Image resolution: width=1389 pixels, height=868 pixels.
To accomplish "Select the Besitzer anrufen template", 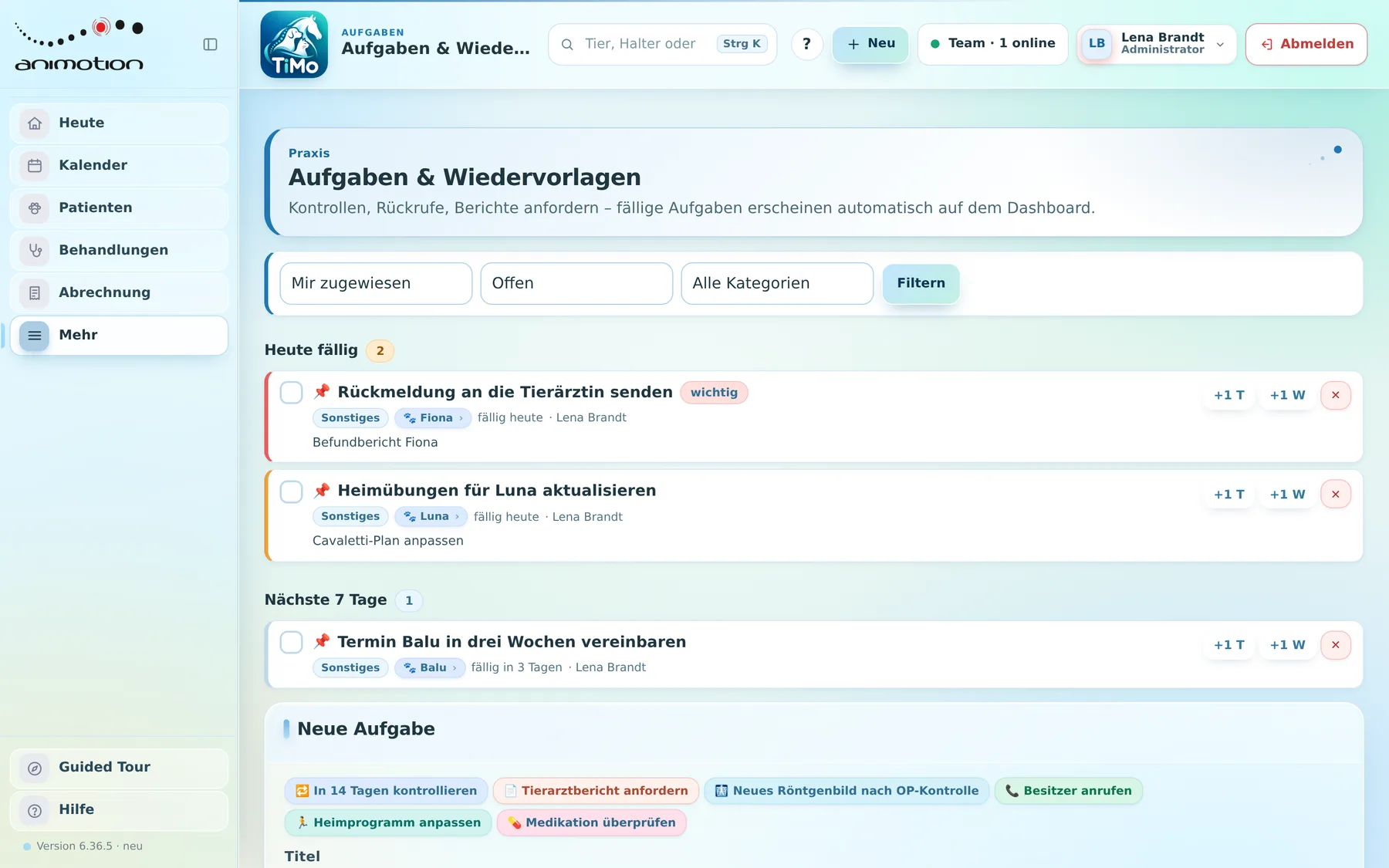I will 1069,791.
